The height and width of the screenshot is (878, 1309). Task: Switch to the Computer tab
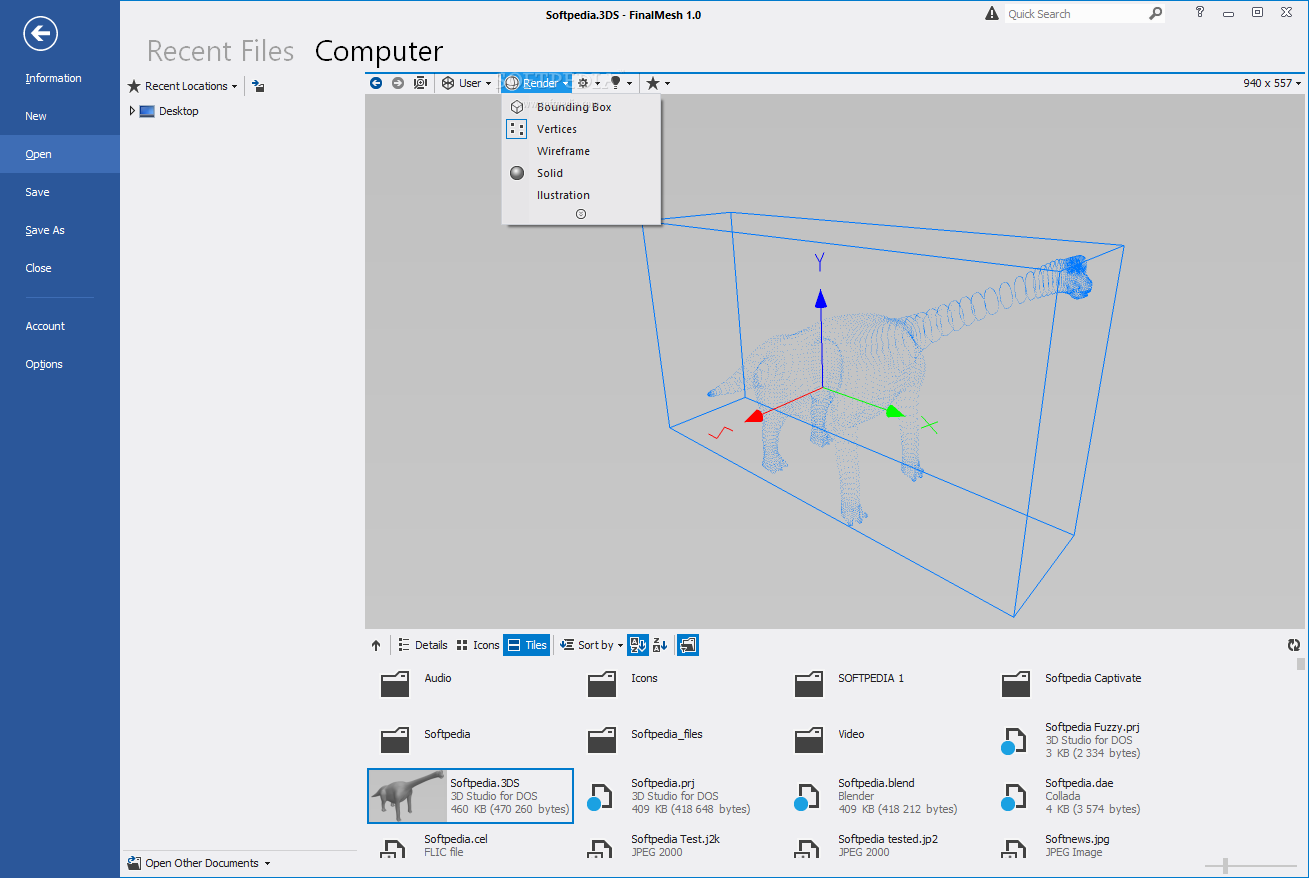coord(379,51)
